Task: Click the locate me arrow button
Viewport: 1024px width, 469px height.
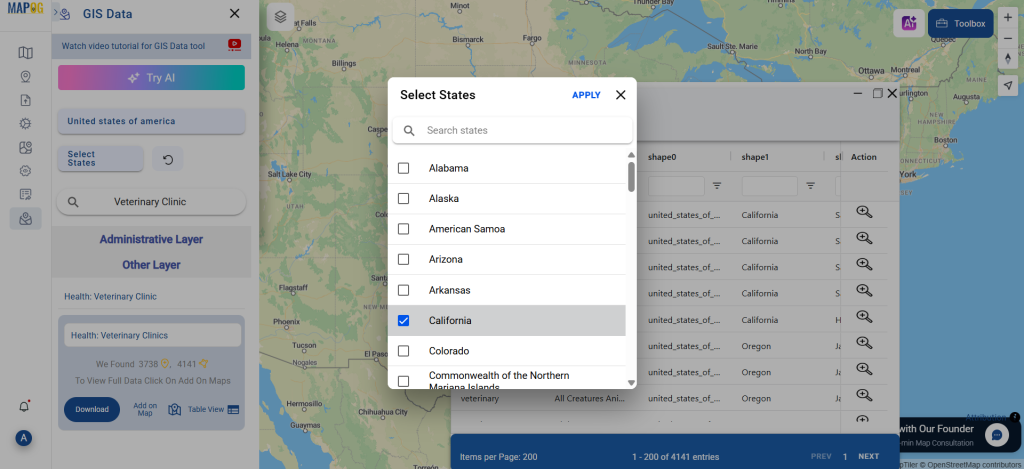Action: tap(1008, 85)
